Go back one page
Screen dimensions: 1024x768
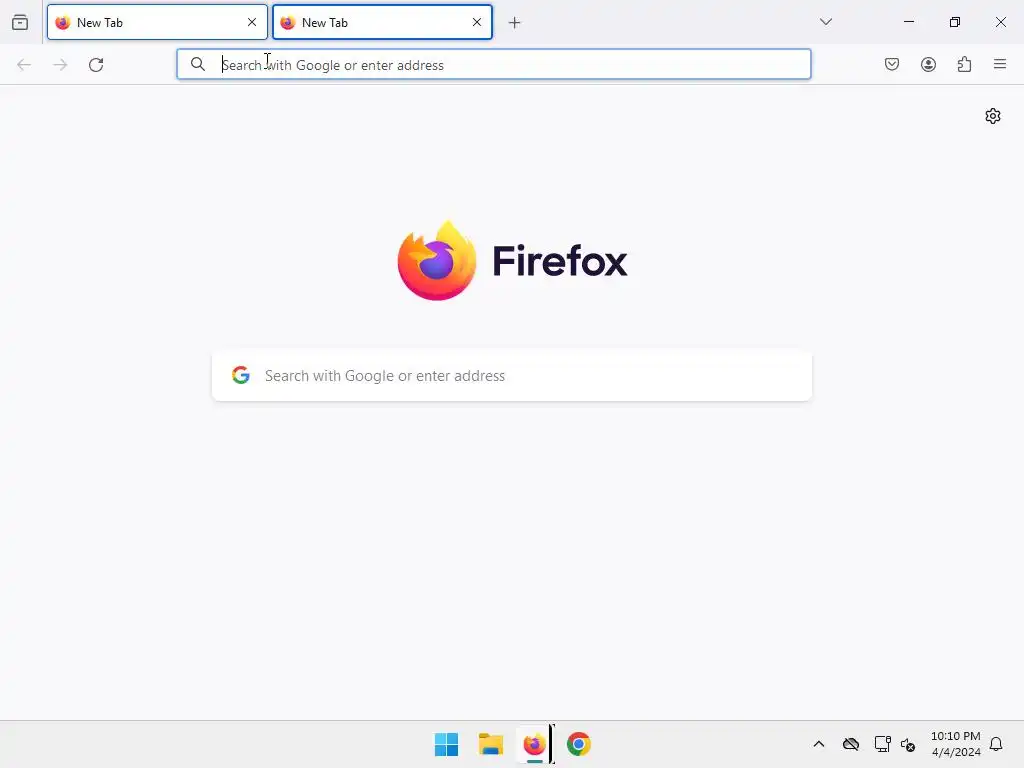coord(24,65)
